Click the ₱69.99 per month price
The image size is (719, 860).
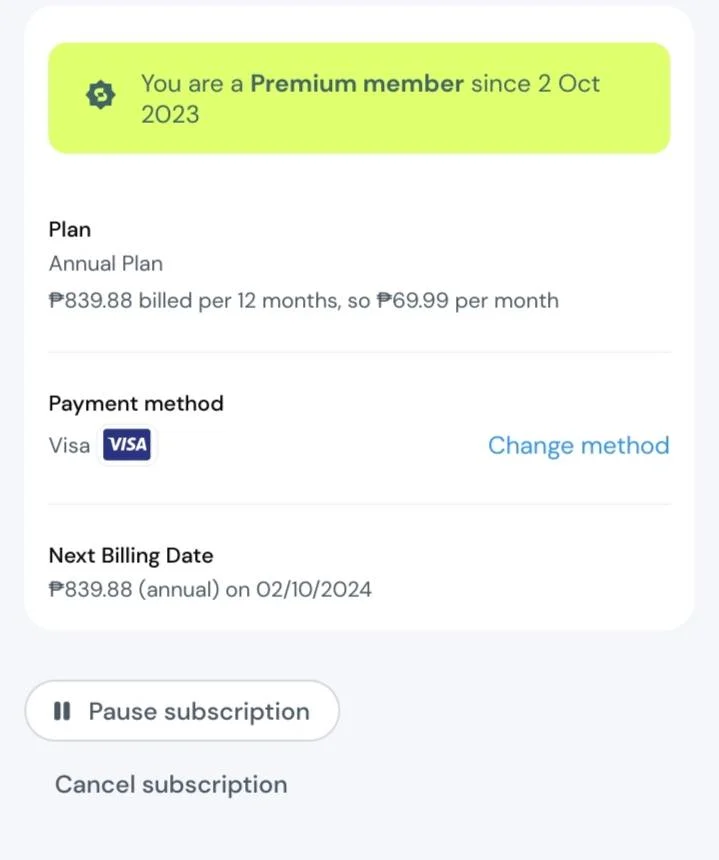click(467, 301)
